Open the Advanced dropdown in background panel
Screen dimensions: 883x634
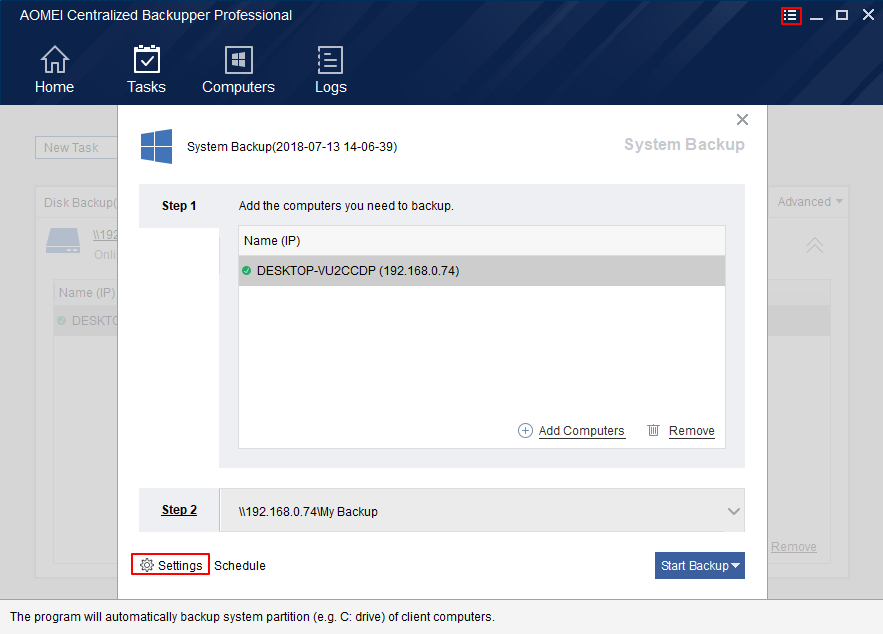810,202
